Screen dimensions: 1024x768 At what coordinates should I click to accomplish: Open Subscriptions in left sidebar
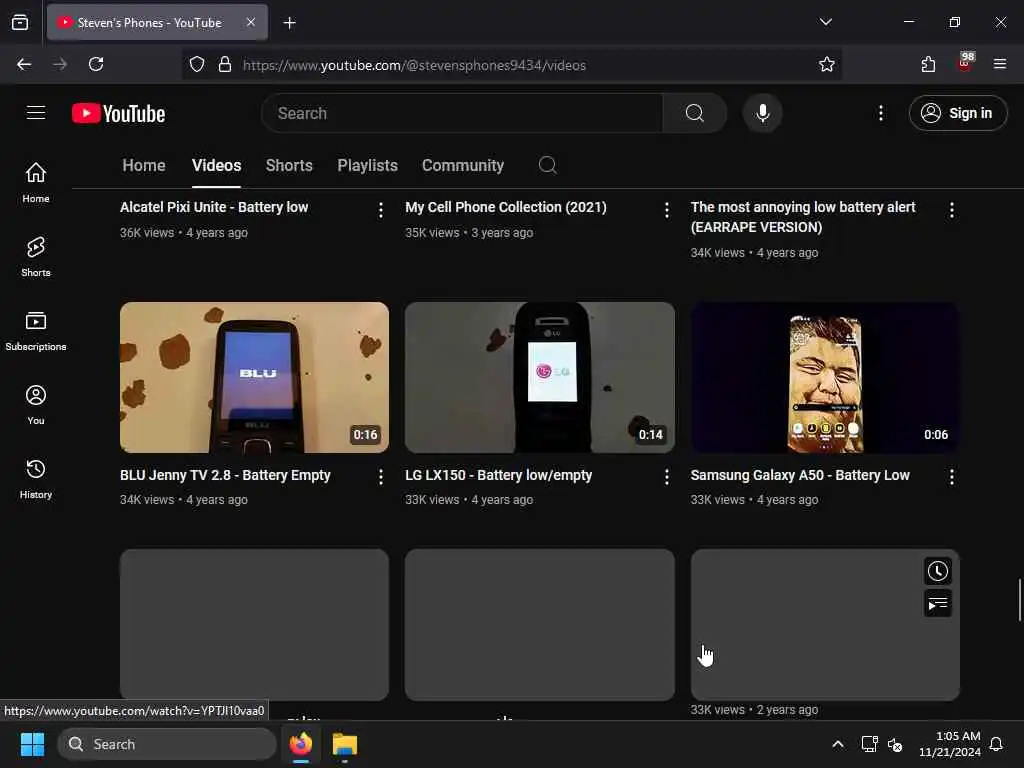[x=36, y=331]
